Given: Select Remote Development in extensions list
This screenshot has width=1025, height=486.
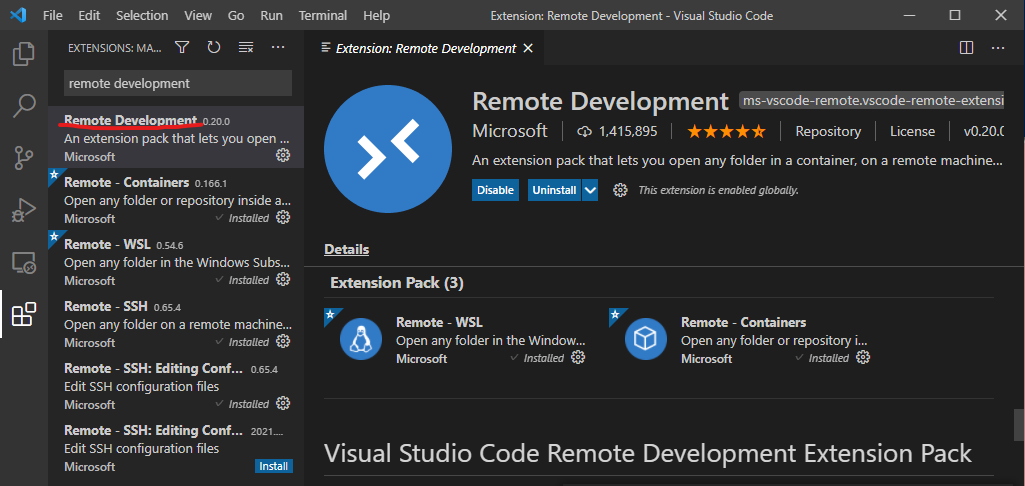Looking at the screenshot, I should tap(176, 137).
